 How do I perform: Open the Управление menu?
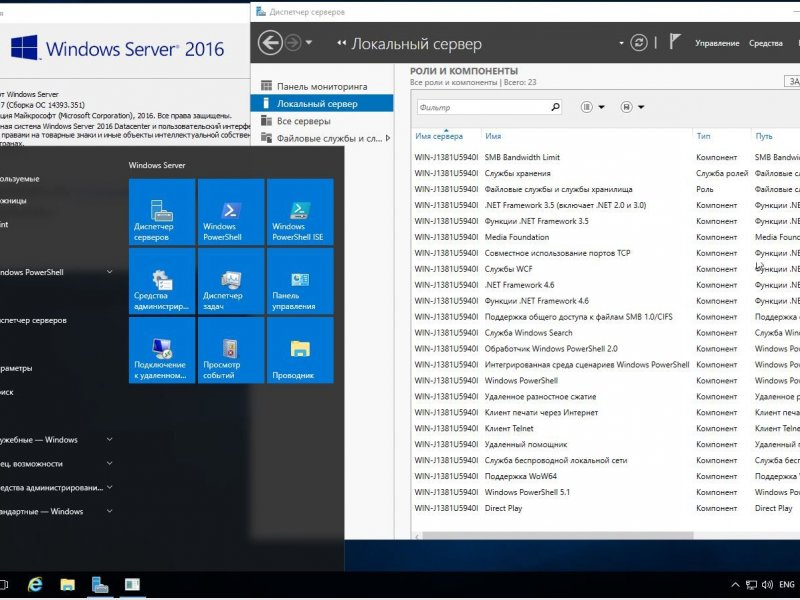(x=717, y=43)
